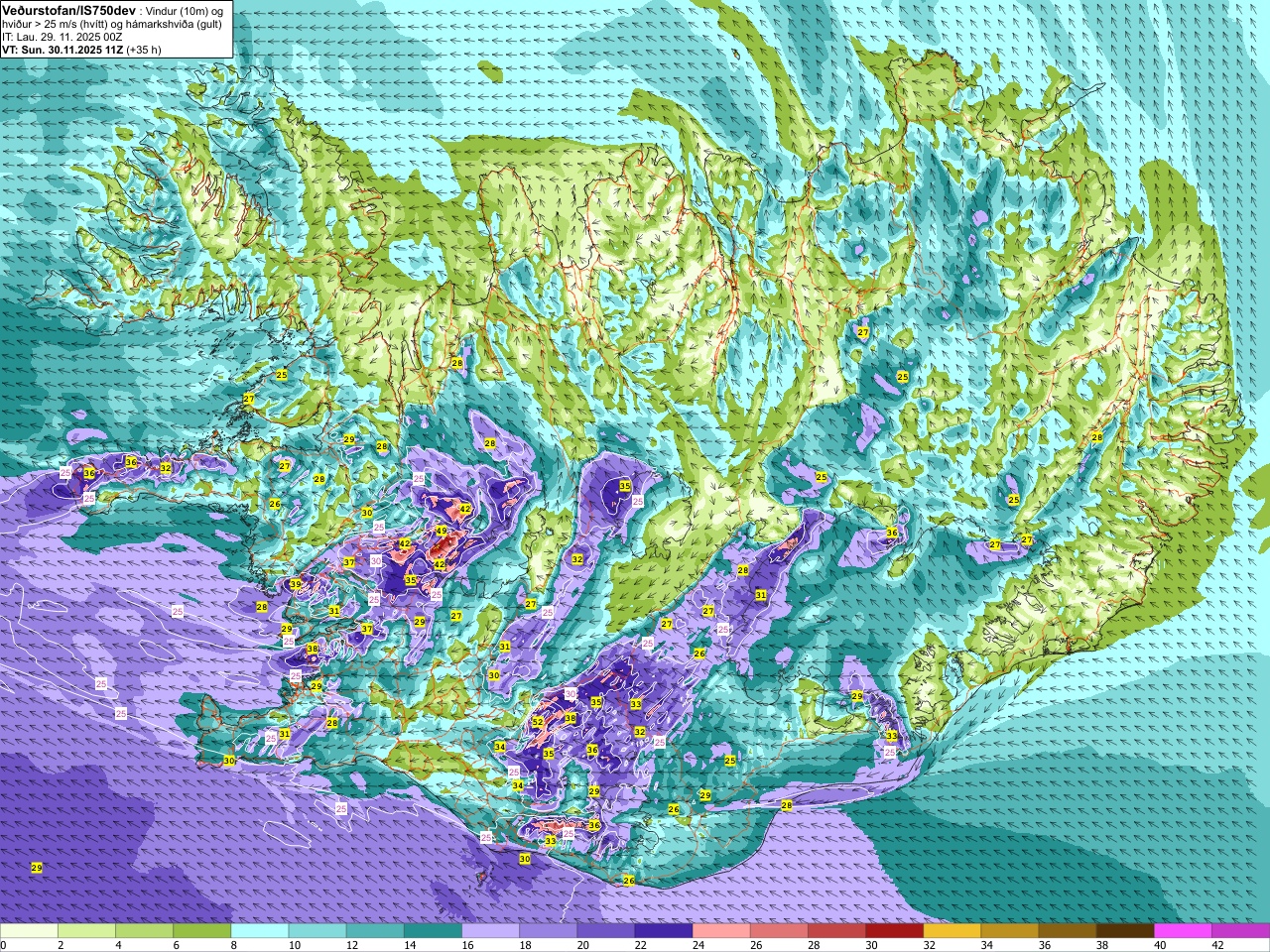Click the legend scale tick label 8
The height and width of the screenshot is (952, 1270).
coord(233,945)
